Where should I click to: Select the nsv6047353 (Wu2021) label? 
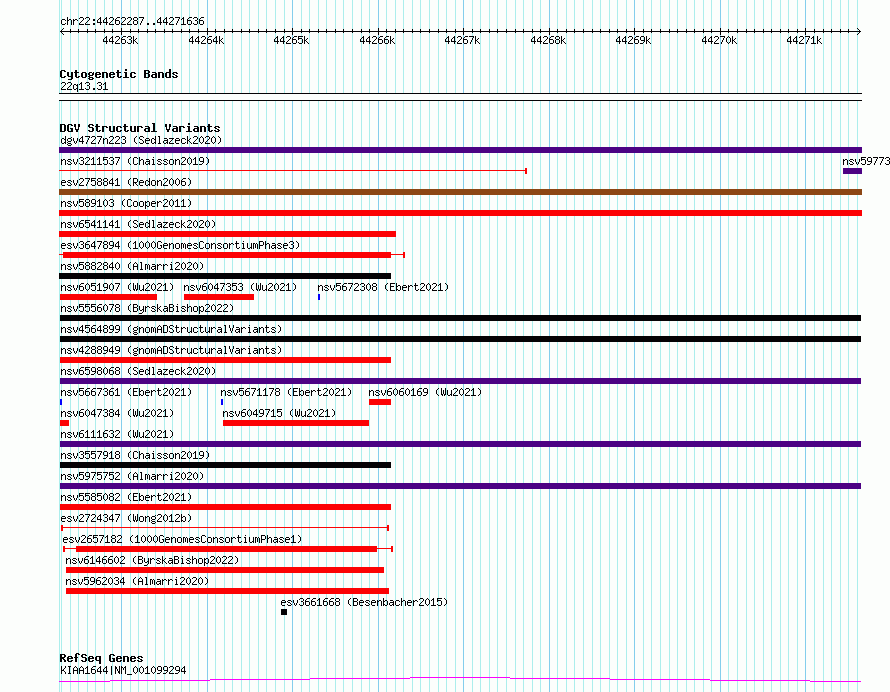pyautogui.click(x=240, y=287)
